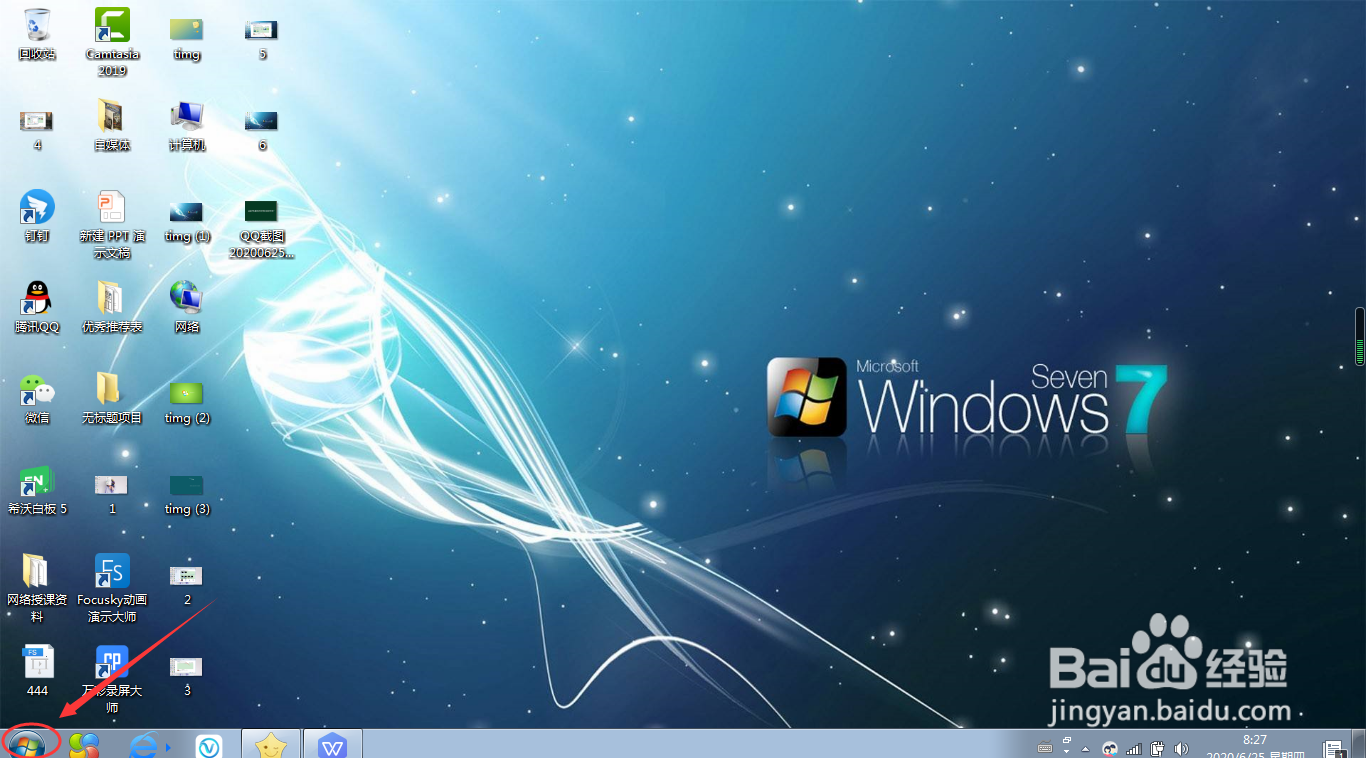Select the 自媒体 folder icon
The image size is (1366, 758).
pos(112,125)
